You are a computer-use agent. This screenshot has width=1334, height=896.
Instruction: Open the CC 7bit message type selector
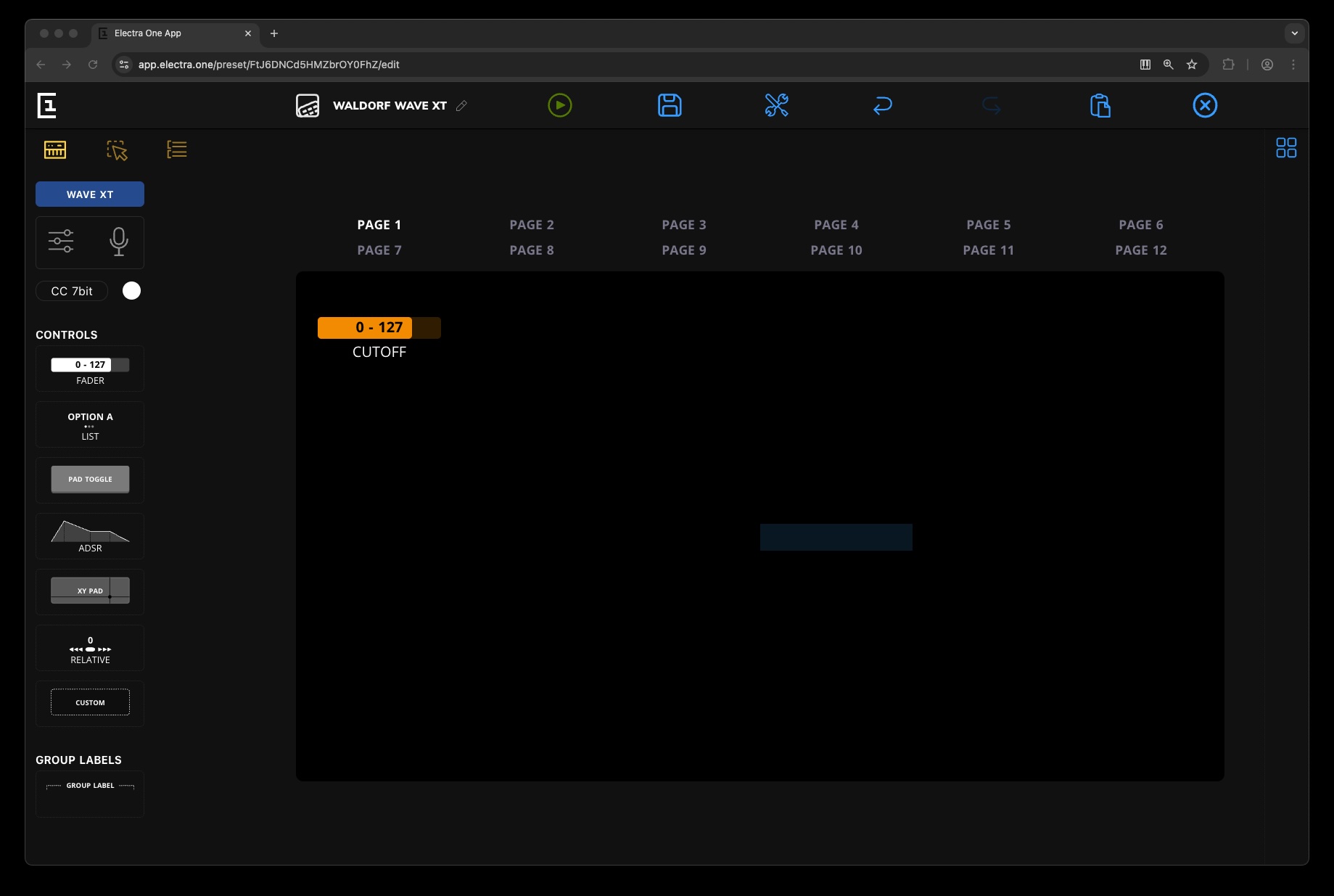click(x=72, y=291)
